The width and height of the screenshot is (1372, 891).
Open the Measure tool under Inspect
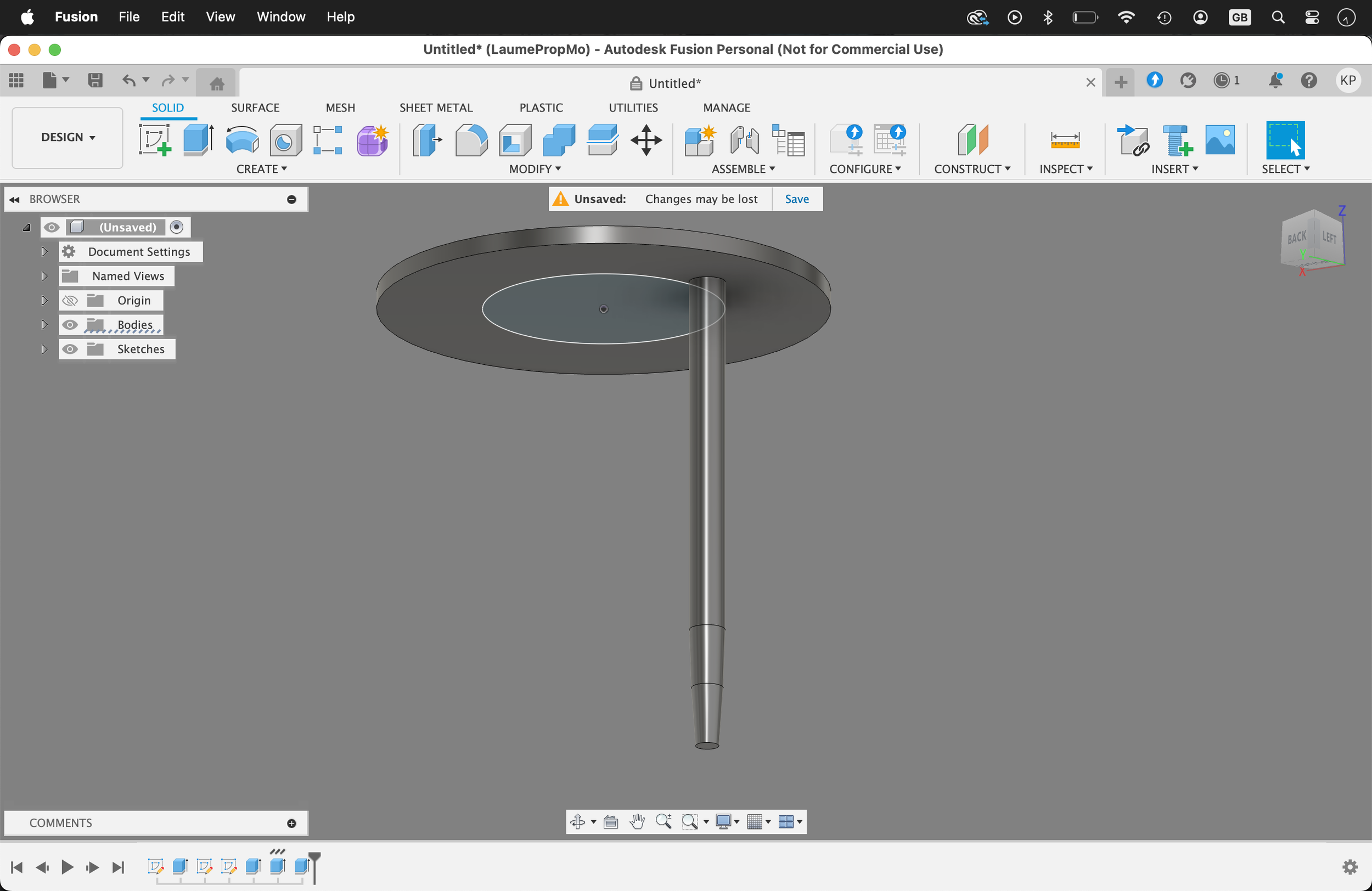1064,140
